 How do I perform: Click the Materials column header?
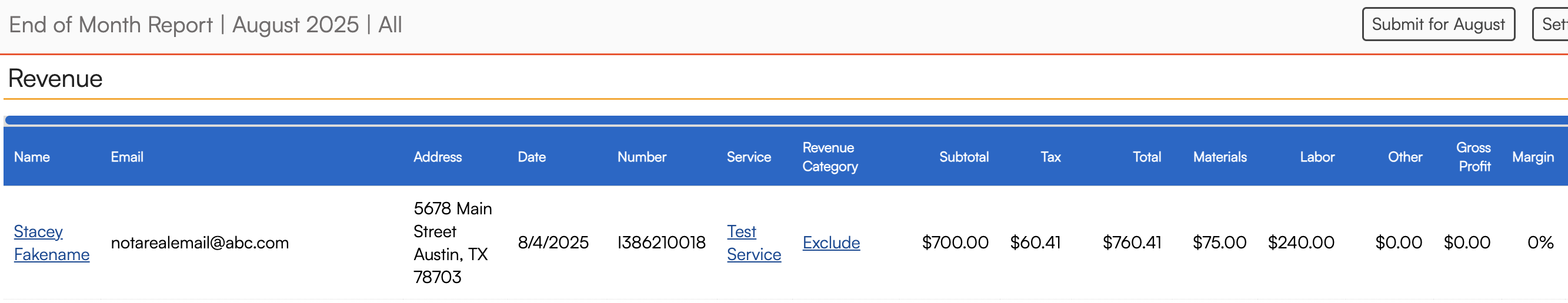tap(1219, 157)
